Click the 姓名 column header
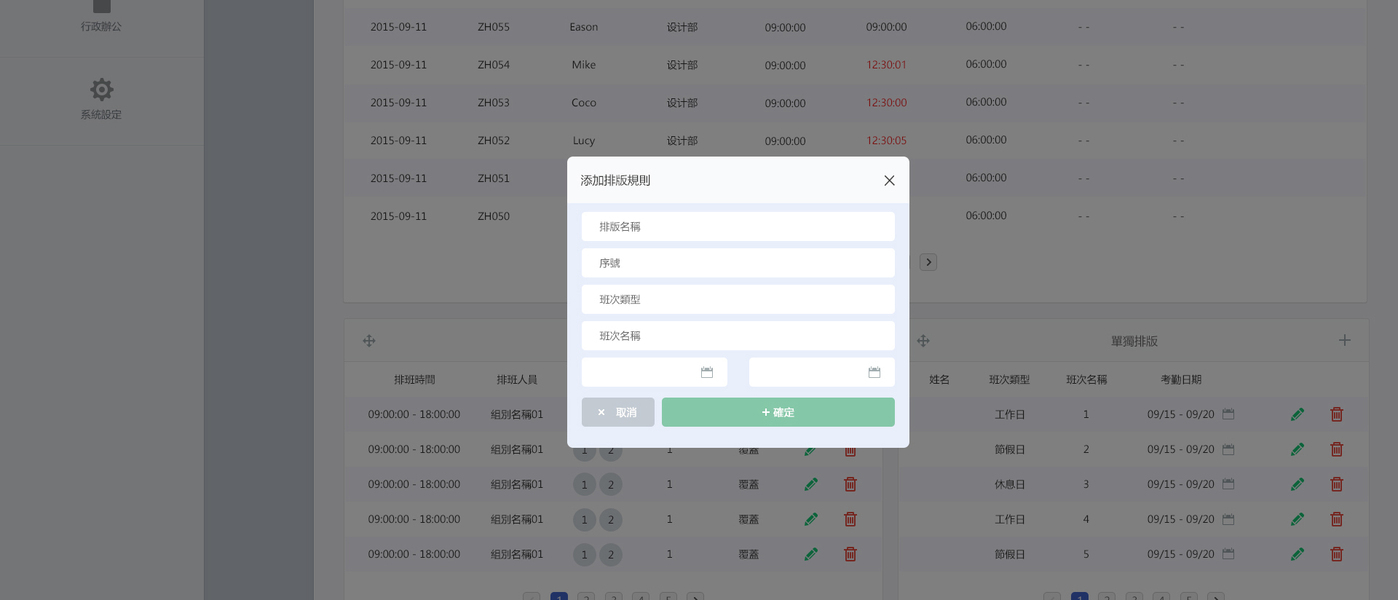Image resolution: width=1398 pixels, height=600 pixels. tap(939, 380)
